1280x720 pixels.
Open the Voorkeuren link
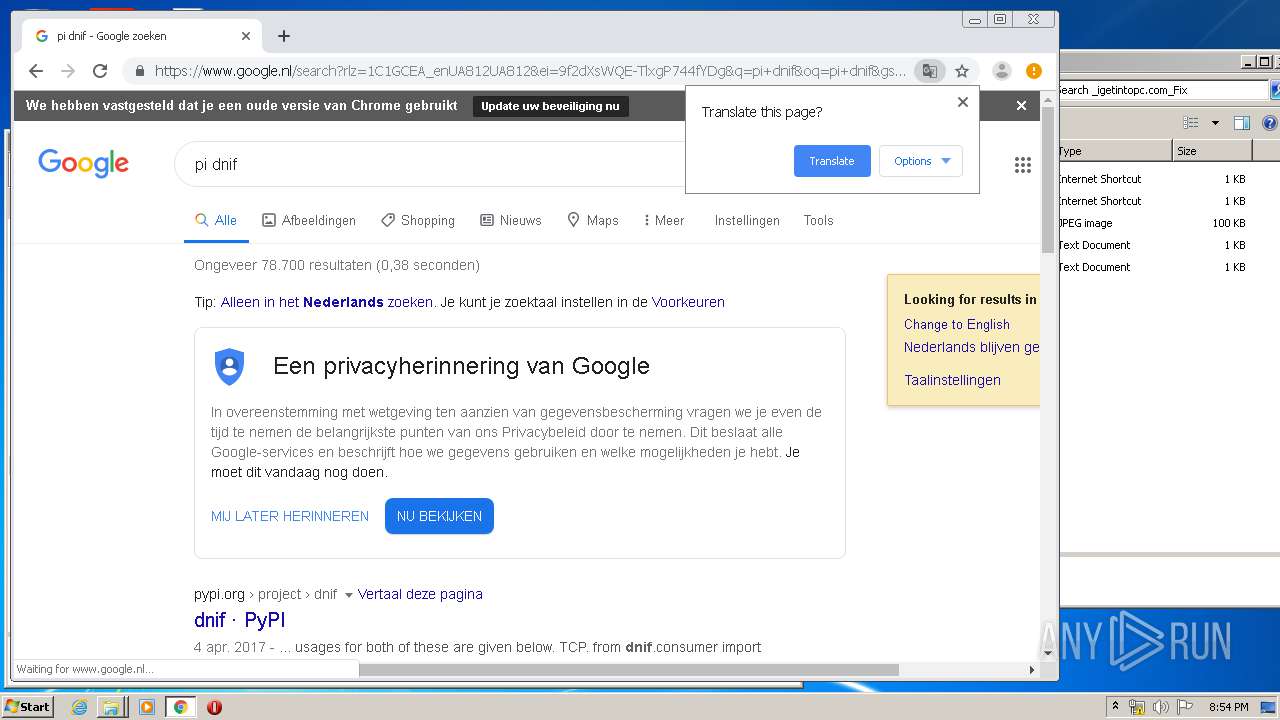pos(688,302)
